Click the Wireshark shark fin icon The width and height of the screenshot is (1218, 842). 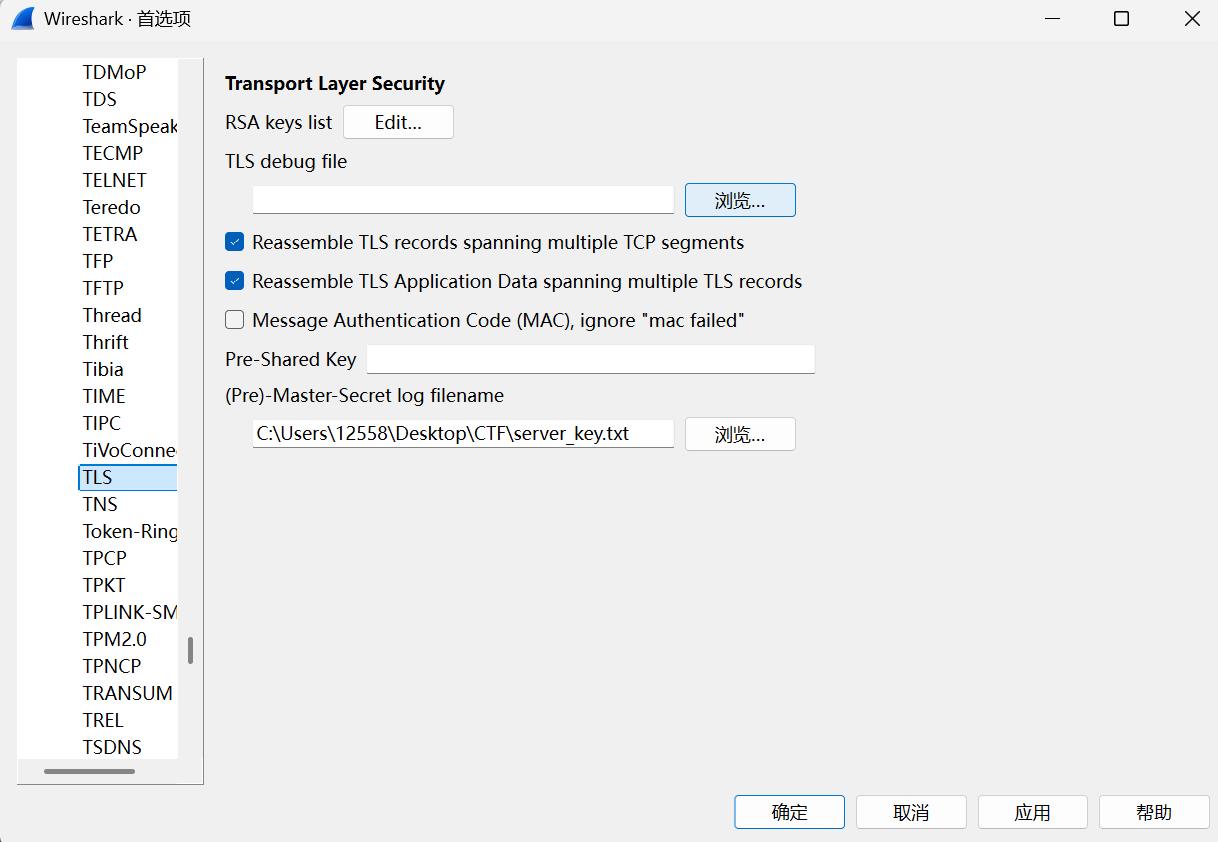pos(23,18)
